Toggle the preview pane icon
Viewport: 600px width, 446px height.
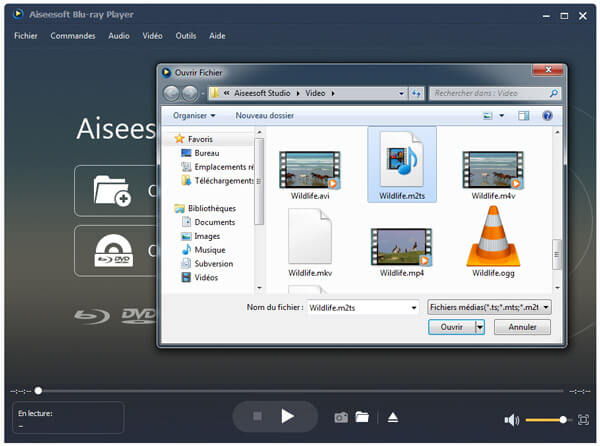pos(523,116)
